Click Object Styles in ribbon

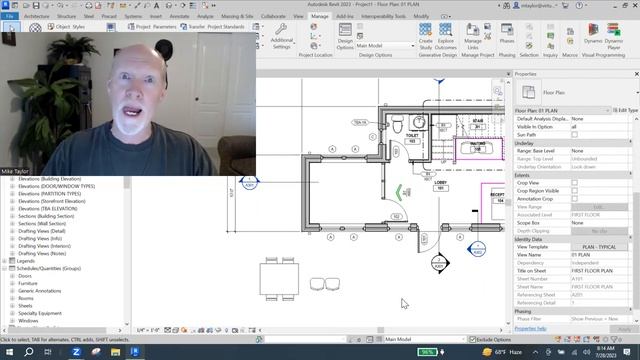[x=66, y=27]
